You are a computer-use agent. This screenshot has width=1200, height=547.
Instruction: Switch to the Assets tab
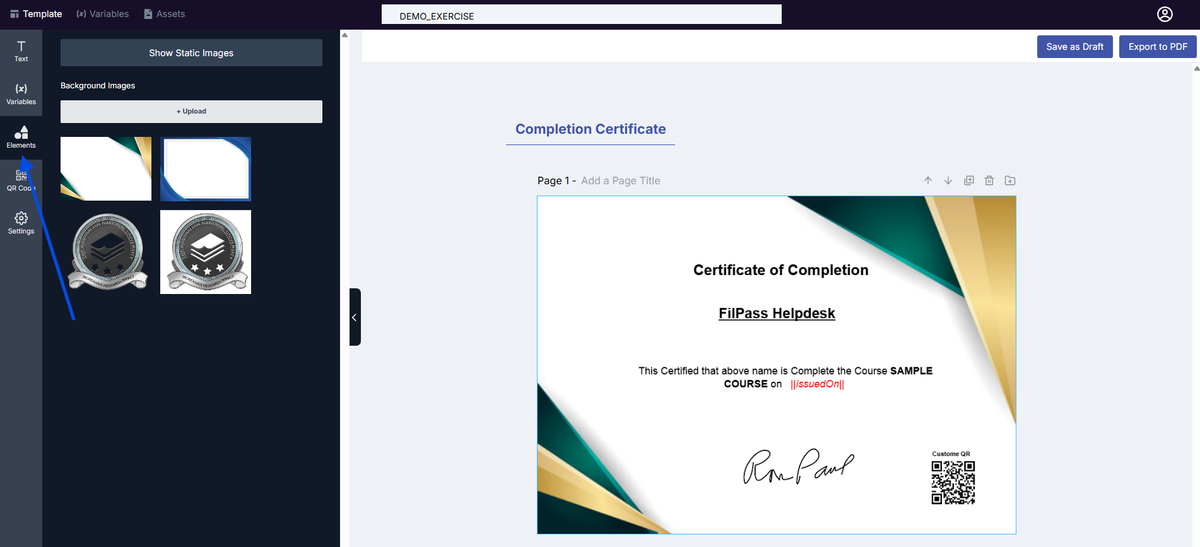coord(164,14)
